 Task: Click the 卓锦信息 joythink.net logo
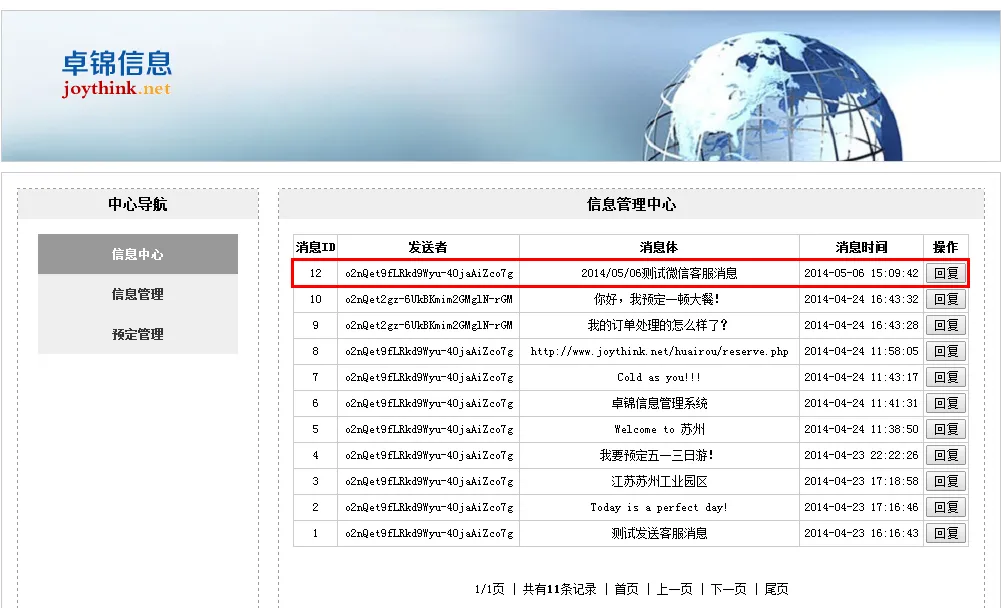point(116,75)
